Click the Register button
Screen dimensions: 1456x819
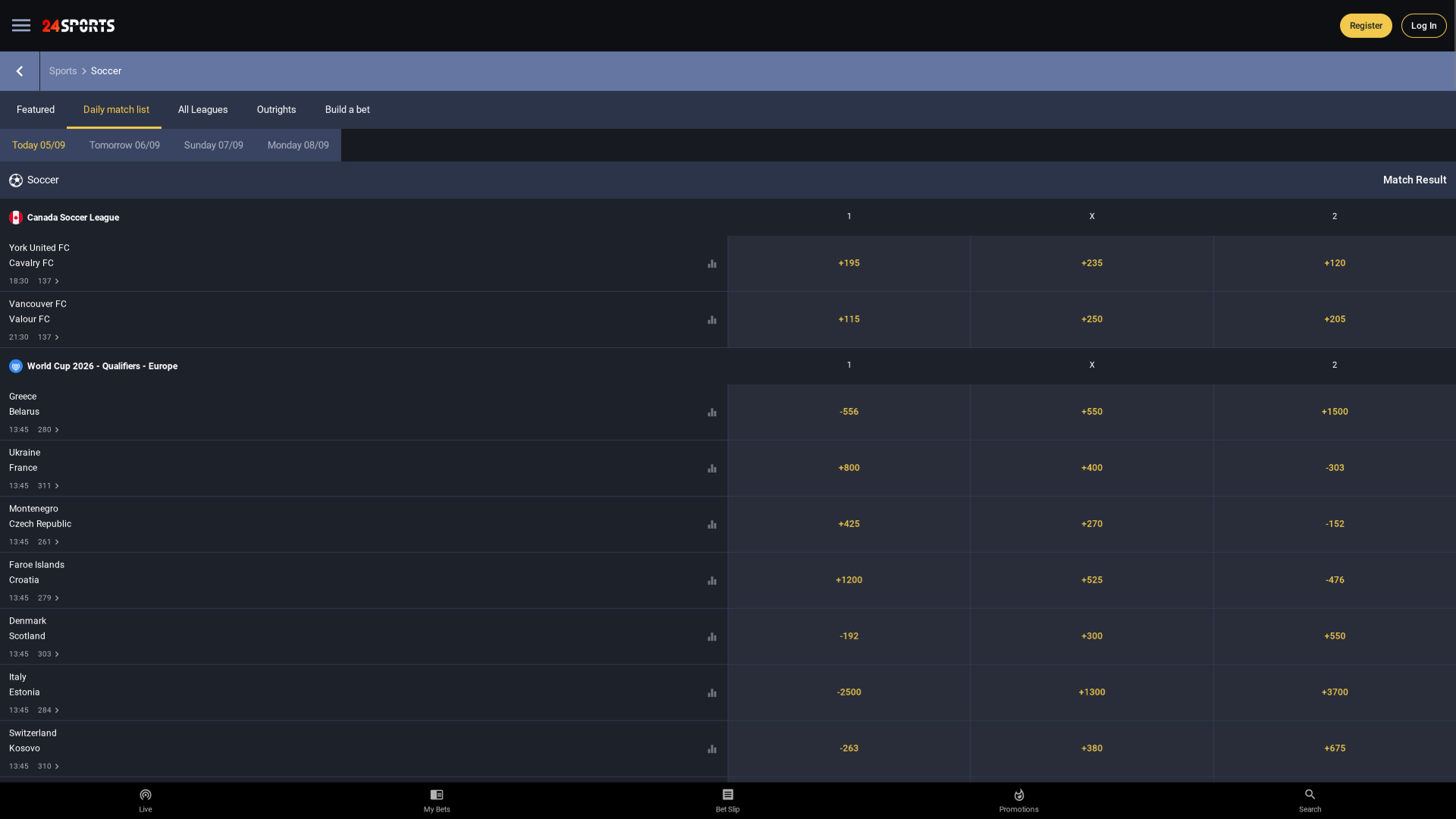1366,25
